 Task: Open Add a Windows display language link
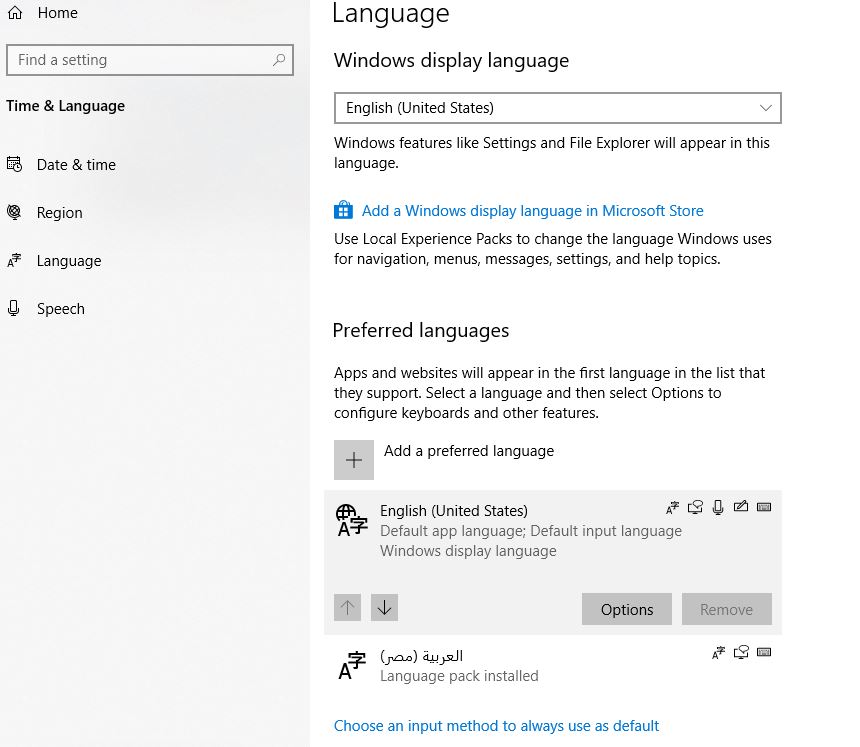(533, 211)
